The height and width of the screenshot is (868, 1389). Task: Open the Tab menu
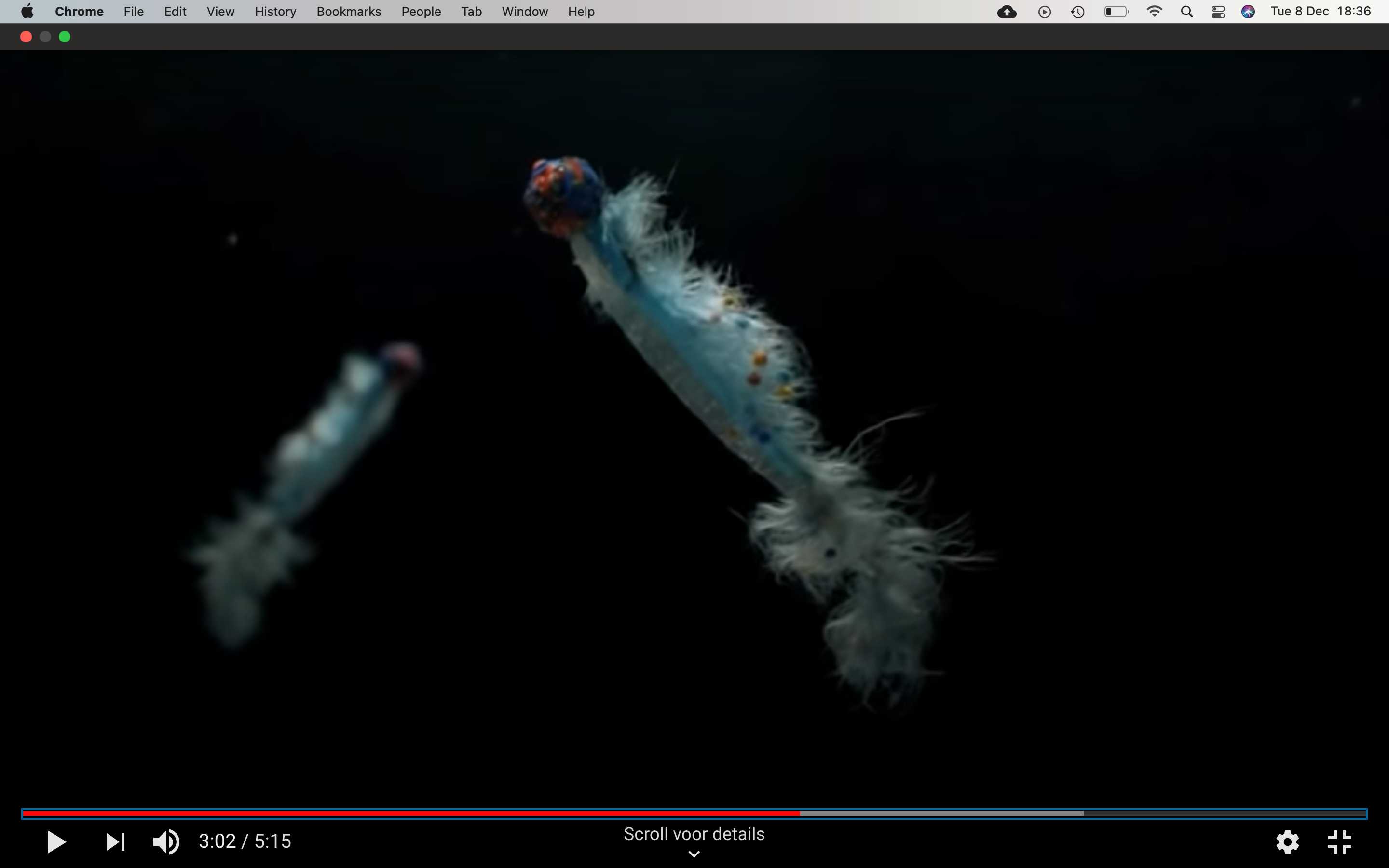tap(471, 12)
